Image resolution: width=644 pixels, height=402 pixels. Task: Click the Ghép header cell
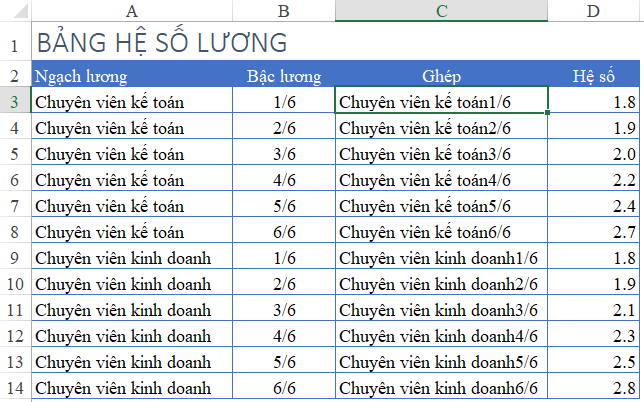(442, 74)
